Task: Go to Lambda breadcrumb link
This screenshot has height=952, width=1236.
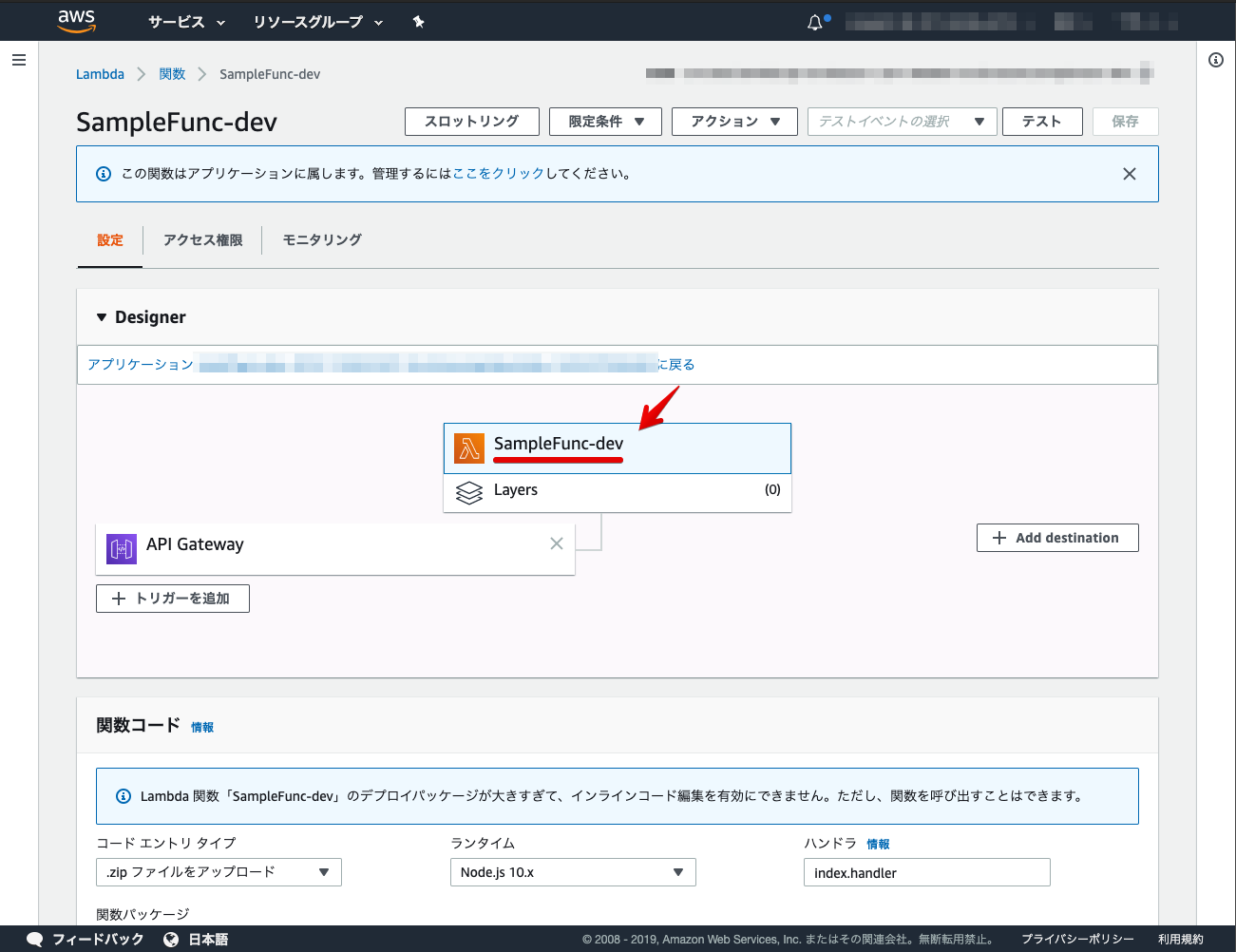Action: (x=100, y=74)
